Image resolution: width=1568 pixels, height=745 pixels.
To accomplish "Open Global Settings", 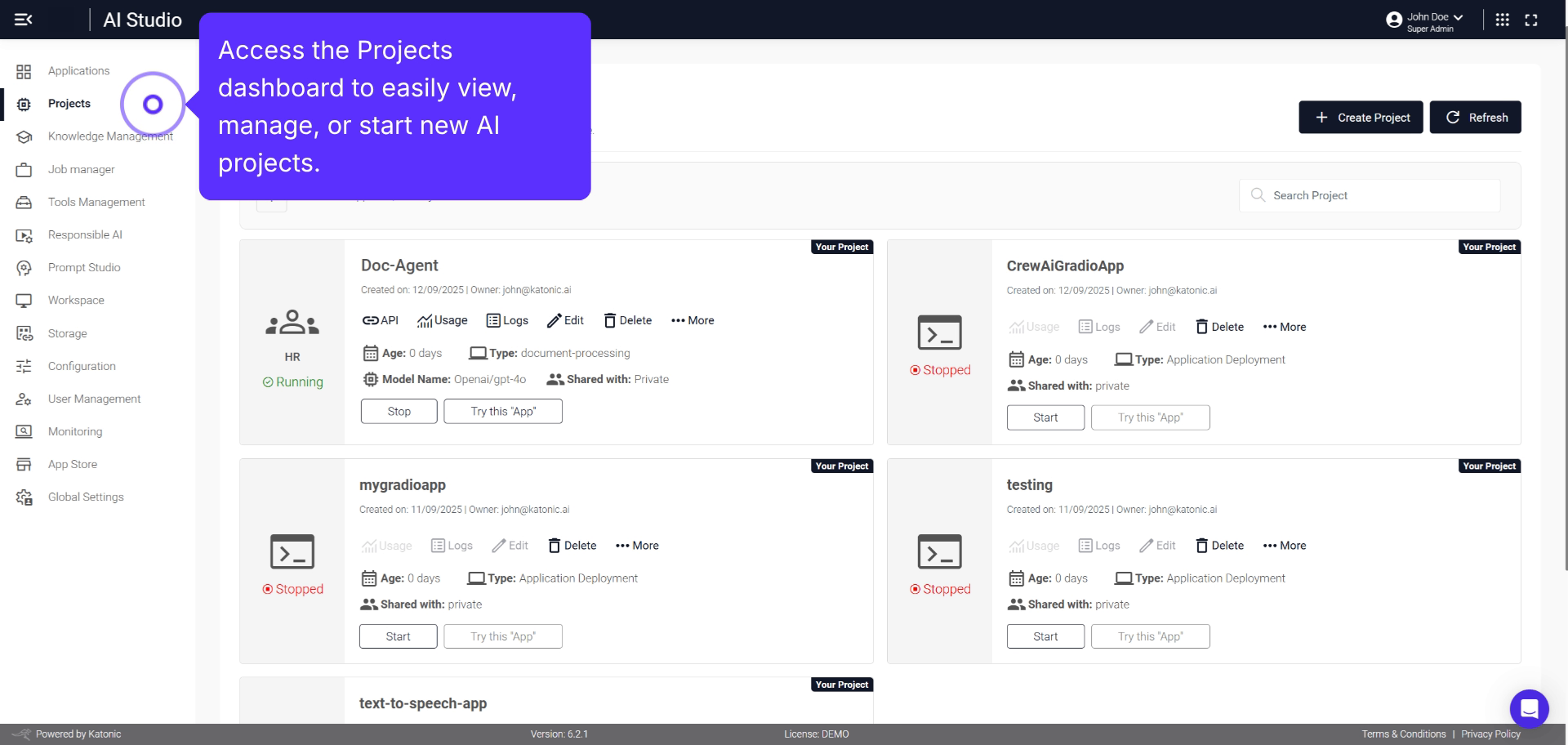I will [x=85, y=497].
